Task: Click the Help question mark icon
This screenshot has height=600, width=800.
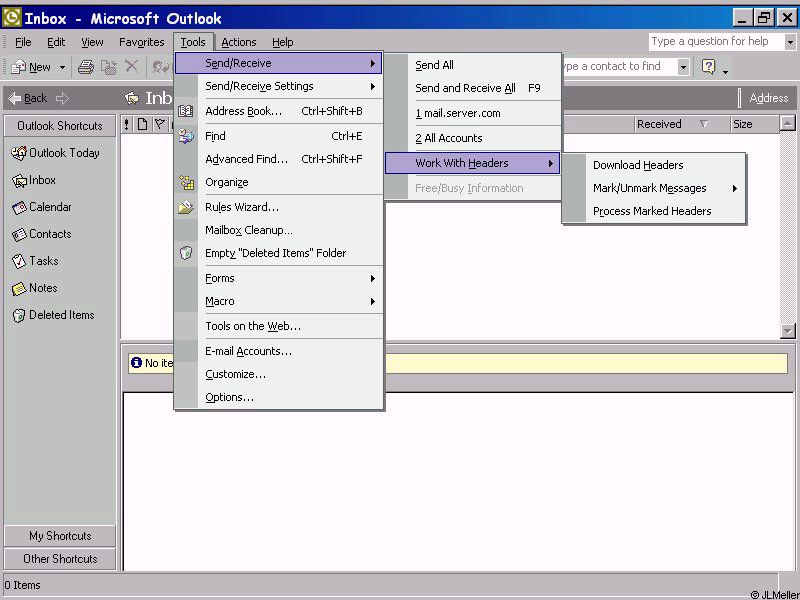Action: (709, 67)
